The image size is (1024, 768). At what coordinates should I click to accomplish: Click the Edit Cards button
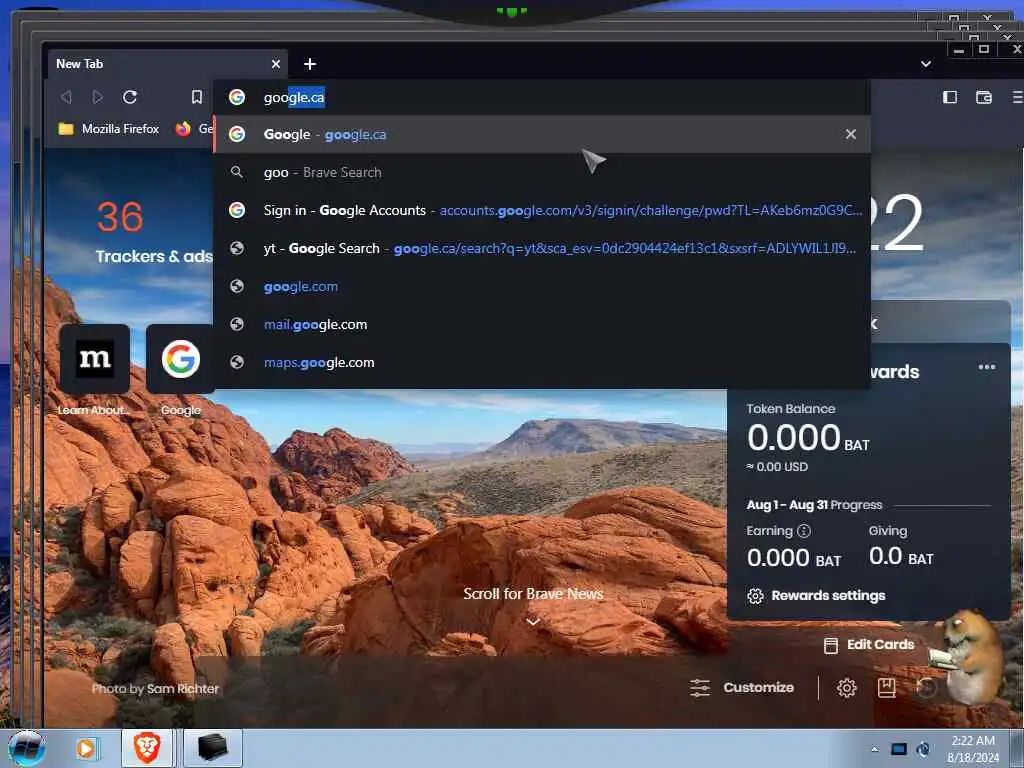click(869, 645)
